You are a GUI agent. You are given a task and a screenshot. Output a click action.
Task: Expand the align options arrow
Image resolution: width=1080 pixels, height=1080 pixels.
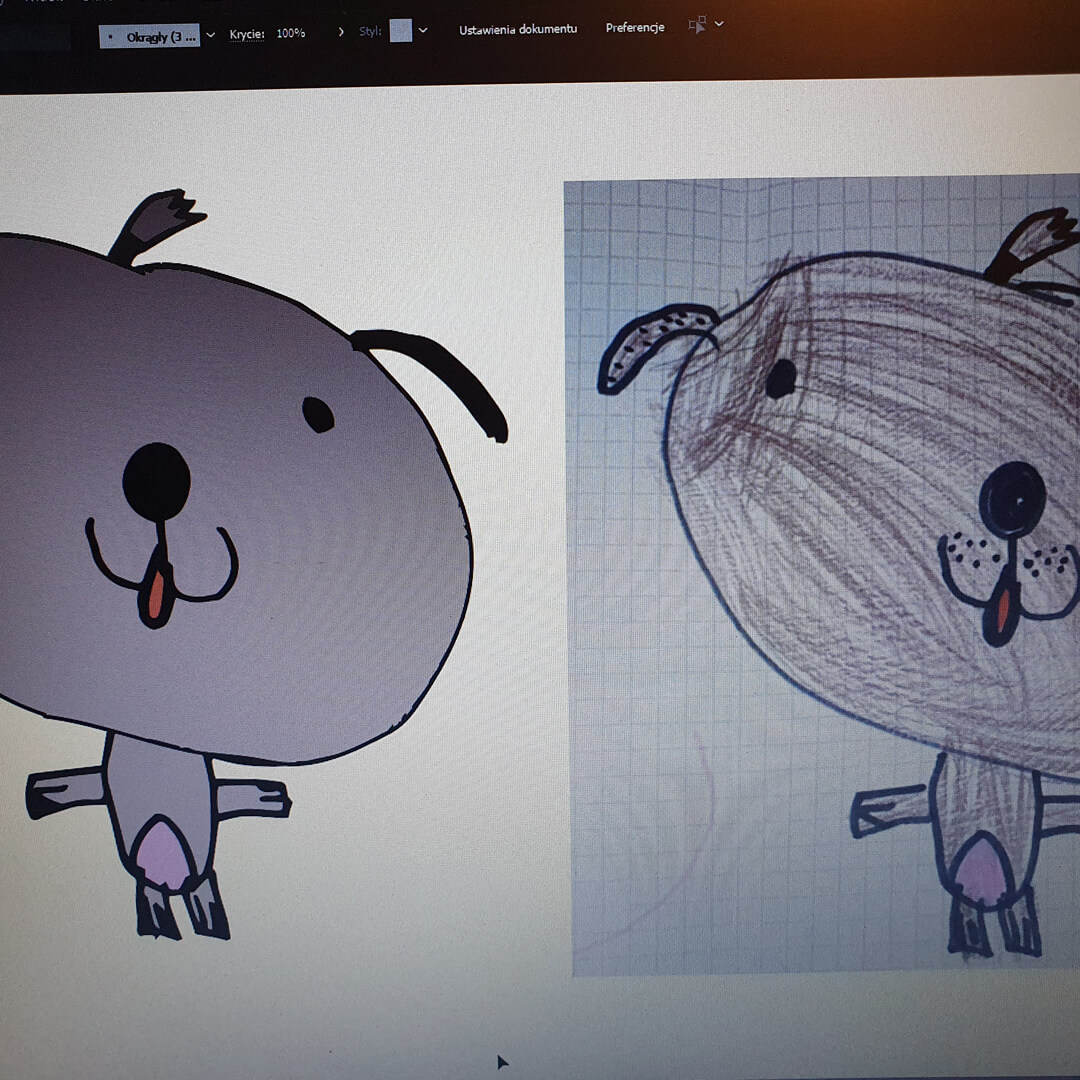click(x=719, y=23)
